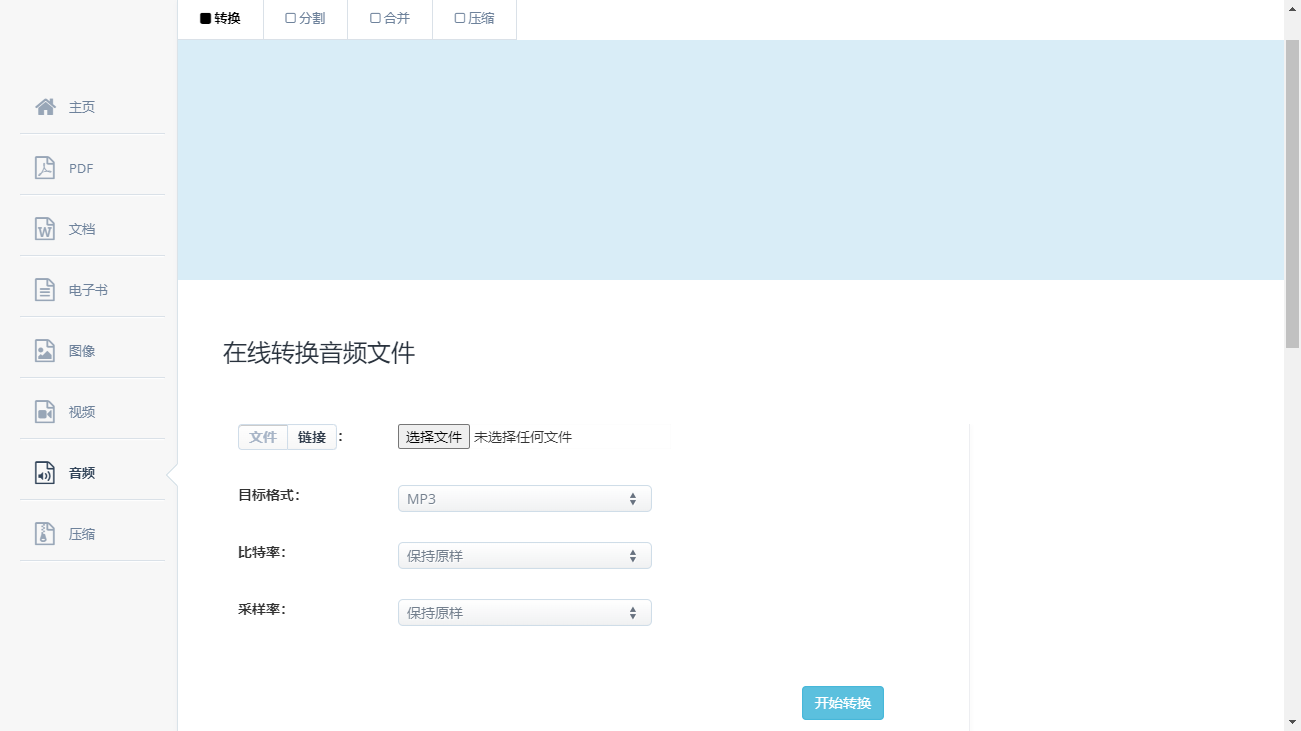Open the 目标格式 MP3 dropdown
1301x731 pixels.
[x=525, y=498]
